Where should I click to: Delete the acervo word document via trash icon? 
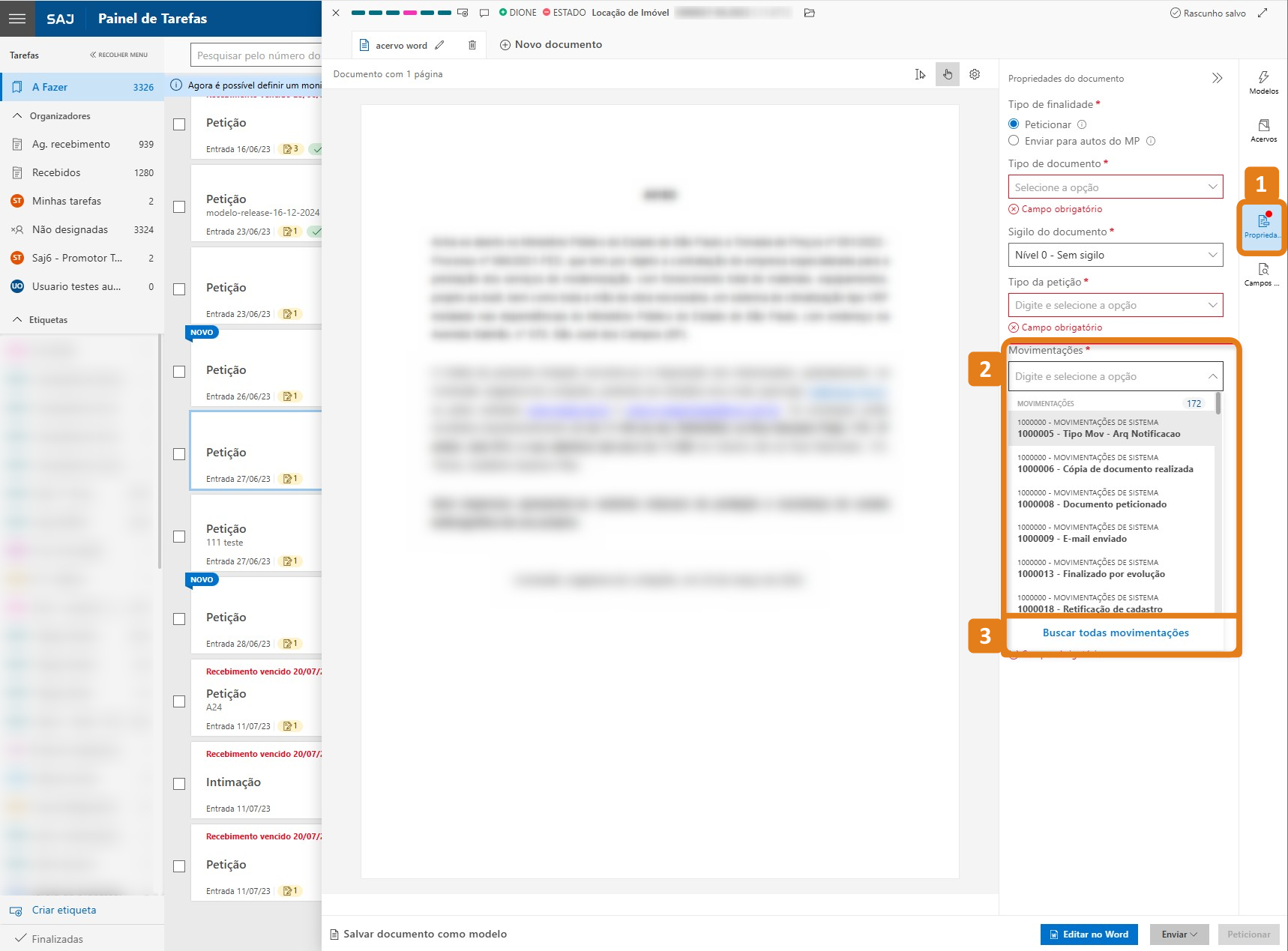(x=472, y=45)
